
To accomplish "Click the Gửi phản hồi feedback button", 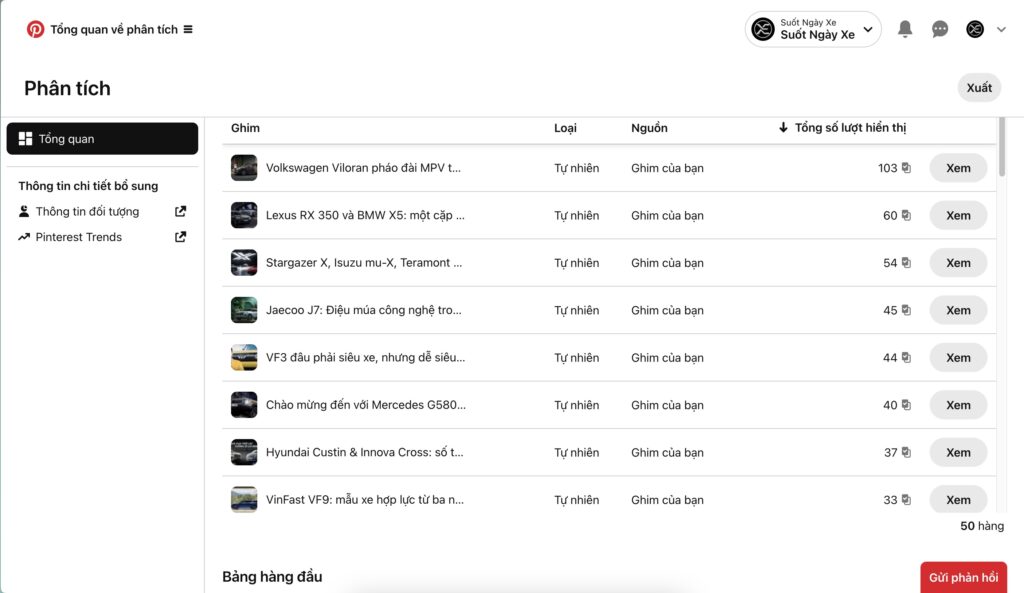I will (x=963, y=577).
